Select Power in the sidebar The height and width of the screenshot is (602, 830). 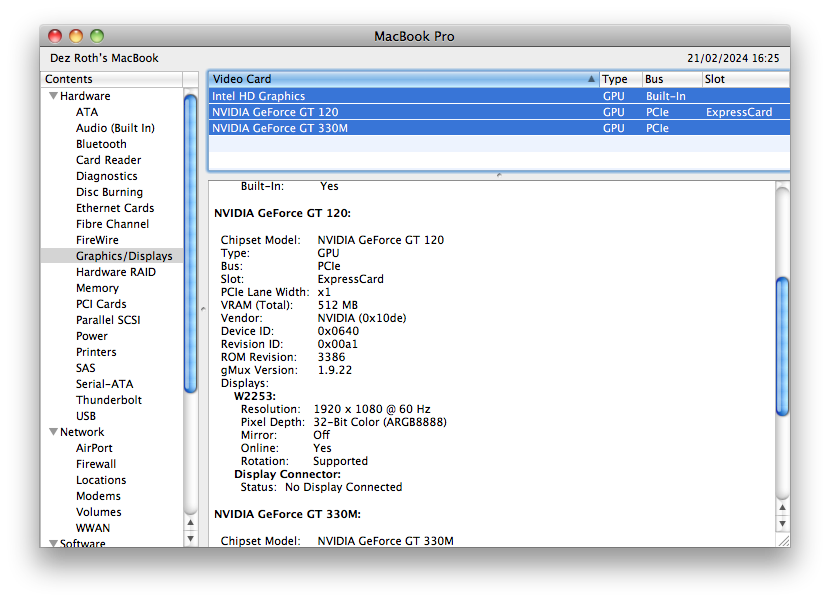92,336
